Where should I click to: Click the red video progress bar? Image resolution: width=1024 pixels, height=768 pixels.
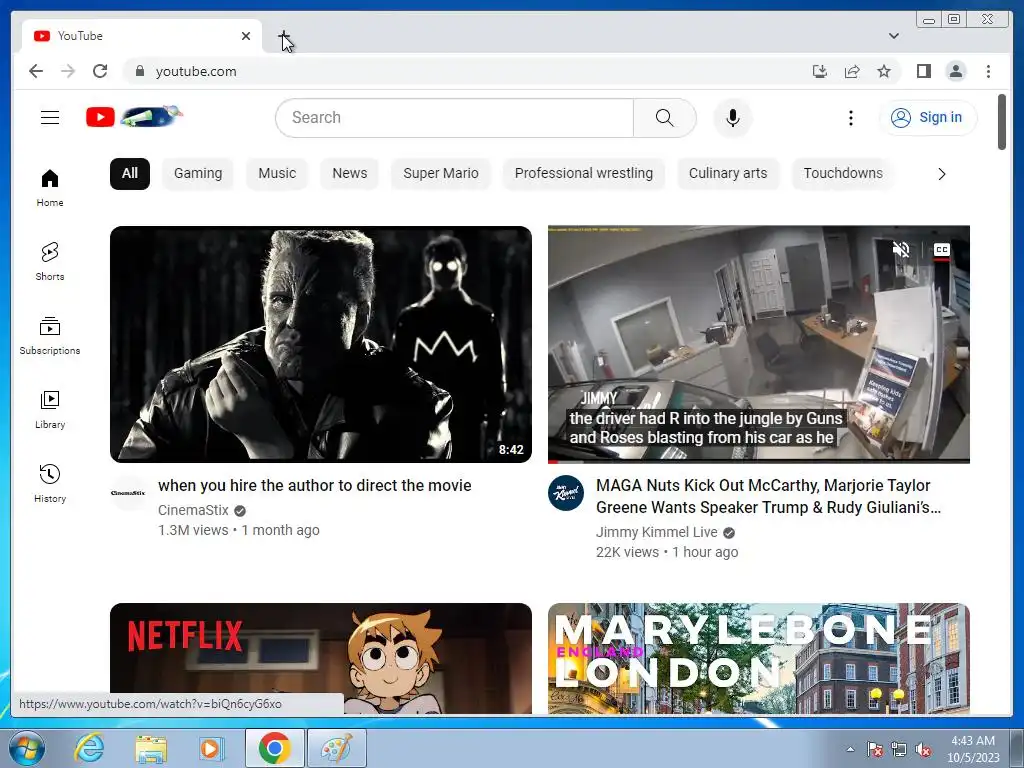point(758,461)
